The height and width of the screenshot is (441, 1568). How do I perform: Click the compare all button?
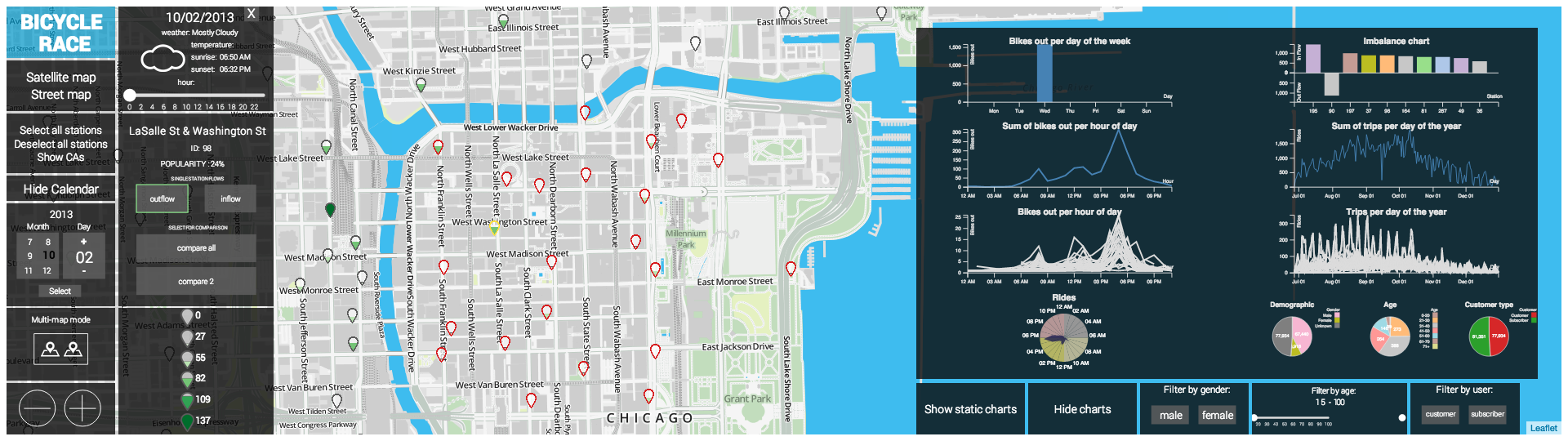coord(196,248)
